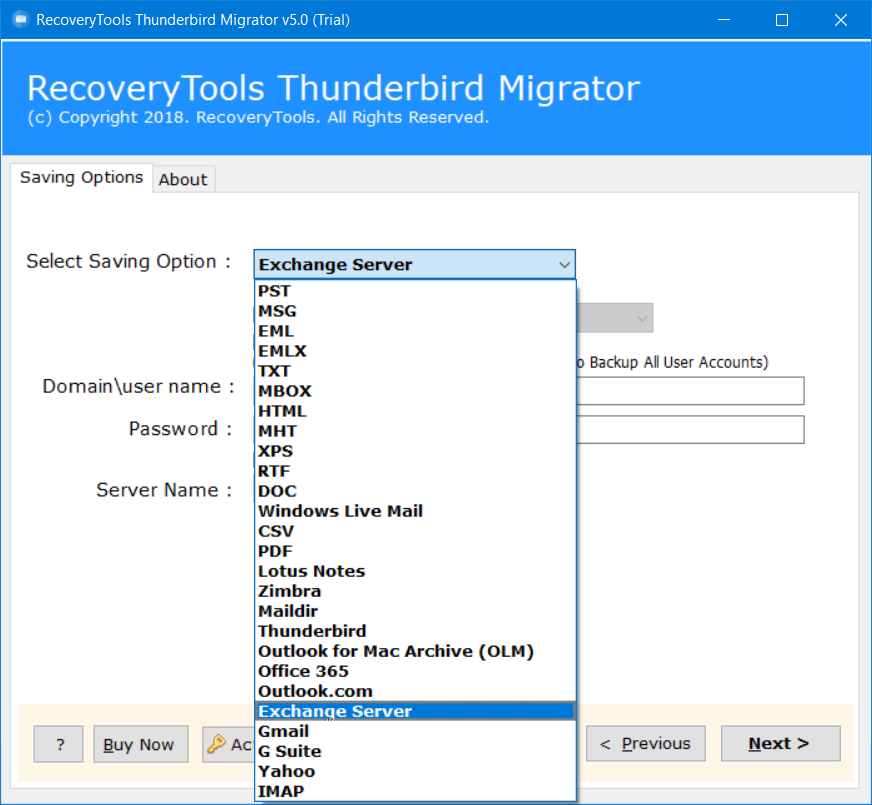This screenshot has height=805, width=872.
Task: Choose Gmail from the list
Action: tap(415, 732)
